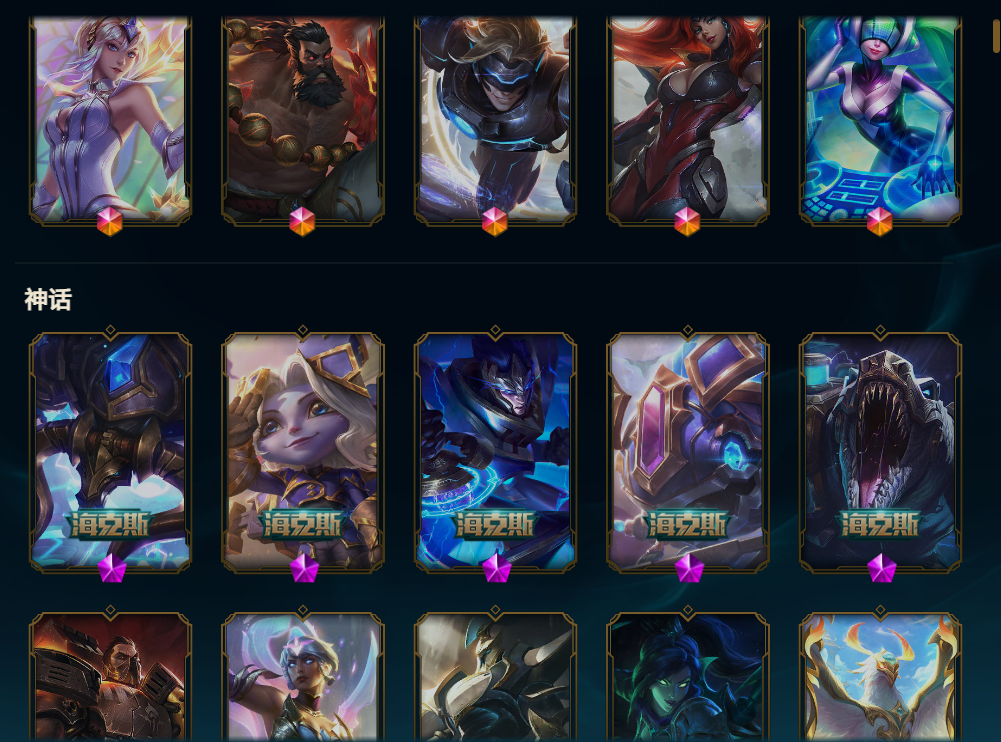This screenshot has width=1001, height=742.
Task: Open the Hextech Renekton open-jaw crocodile card
Action: point(880,451)
